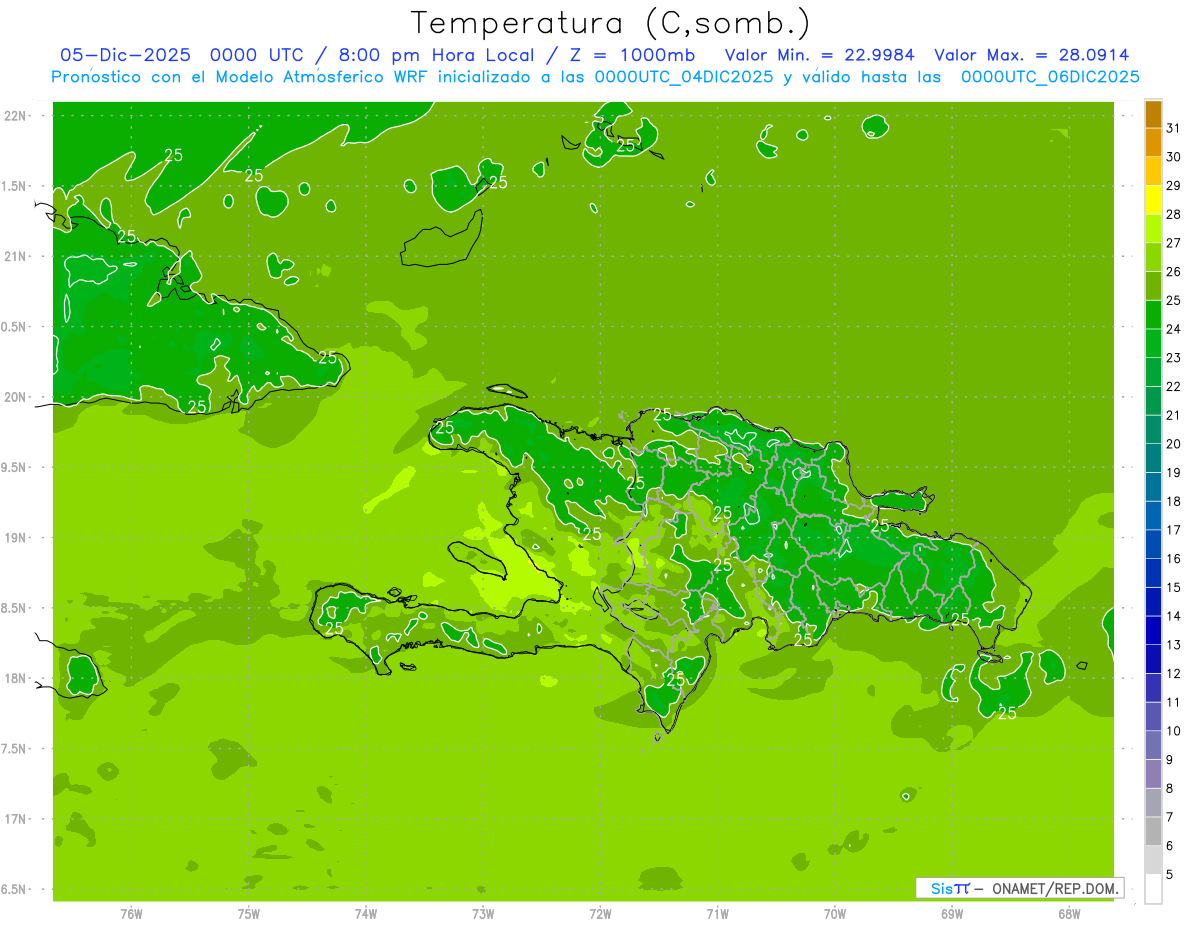Select the 'Z = 1000mb' level text

click(632, 55)
